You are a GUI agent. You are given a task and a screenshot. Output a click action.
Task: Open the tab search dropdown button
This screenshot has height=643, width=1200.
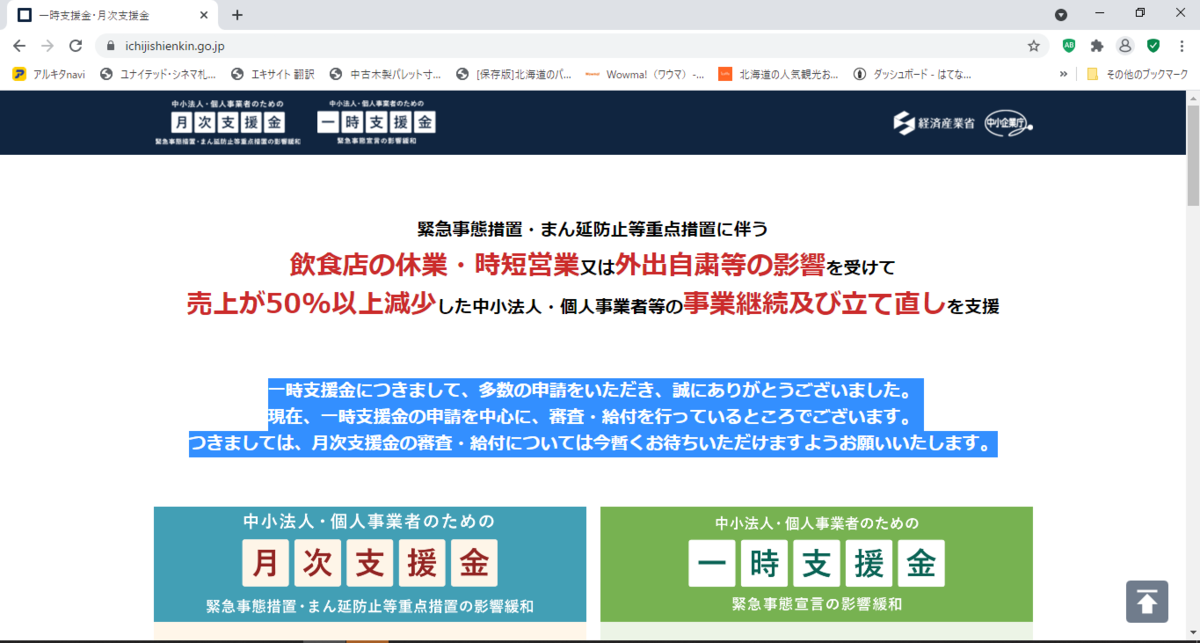pos(1061,15)
